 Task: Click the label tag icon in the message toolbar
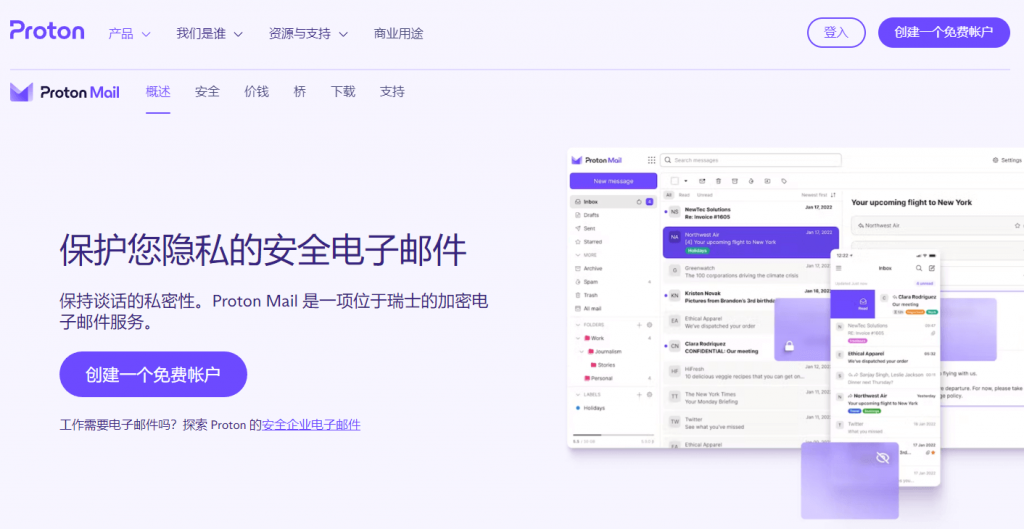click(784, 181)
